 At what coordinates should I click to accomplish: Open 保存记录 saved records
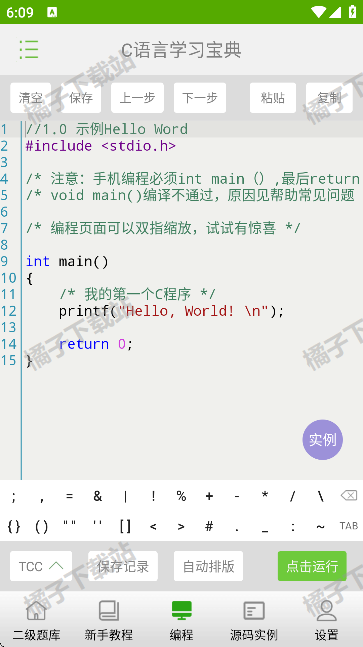click(123, 566)
